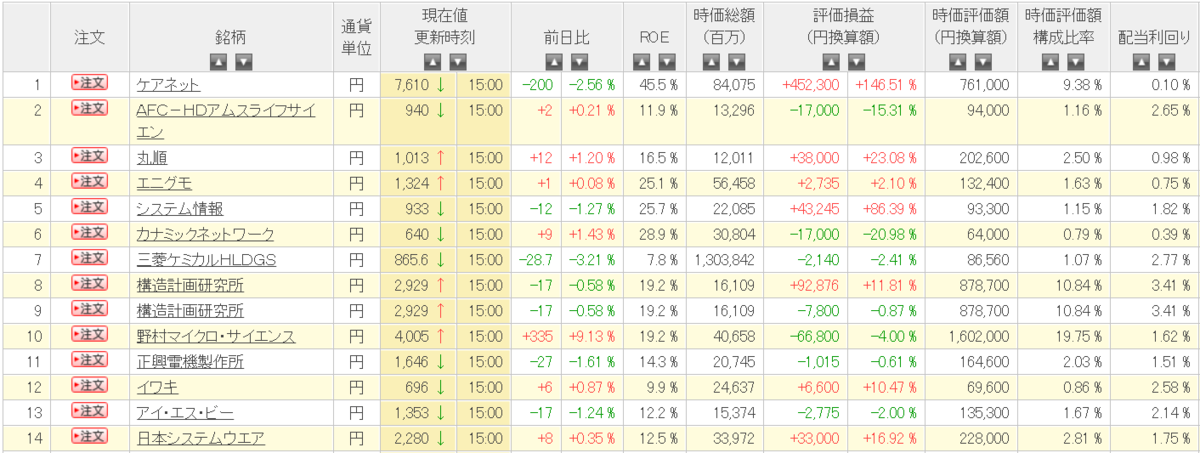Open 野村マイクロ・サイエンス stock link
The image size is (1200, 453).
(x=214, y=336)
